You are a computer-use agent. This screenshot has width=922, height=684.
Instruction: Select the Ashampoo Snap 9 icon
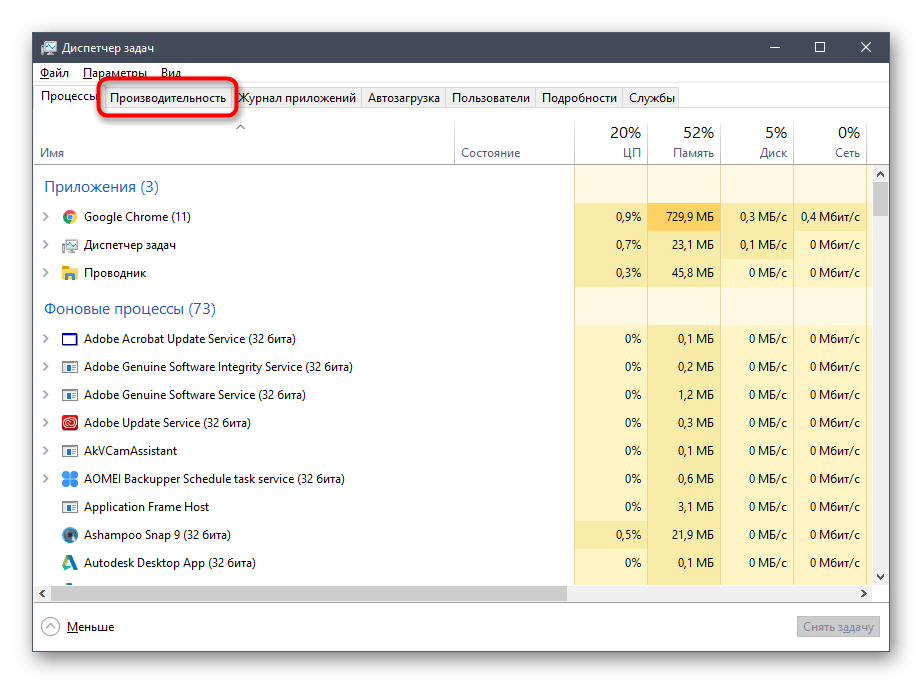click(70, 535)
